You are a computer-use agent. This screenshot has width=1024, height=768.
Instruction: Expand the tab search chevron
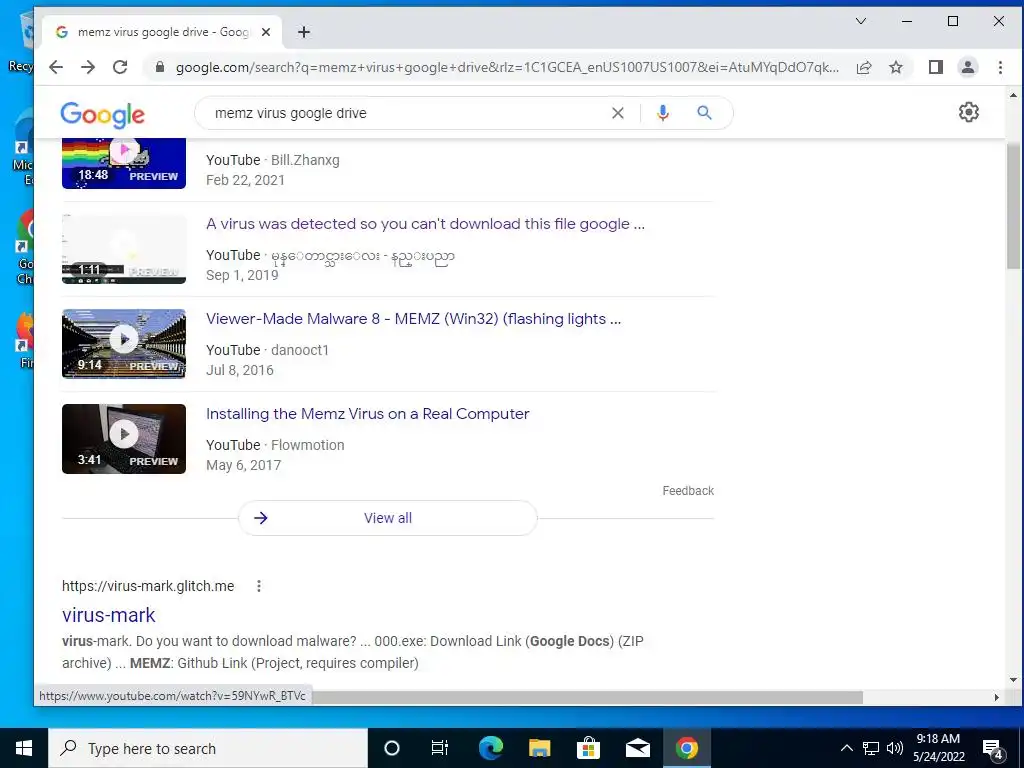pos(861,21)
